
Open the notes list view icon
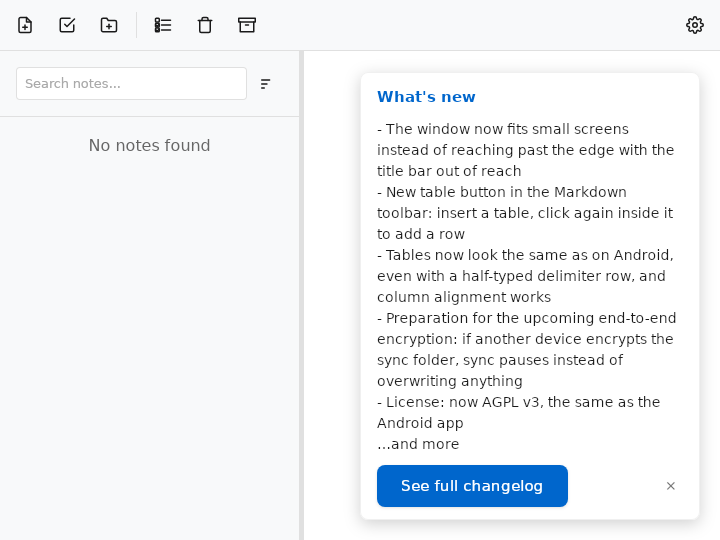(163, 25)
